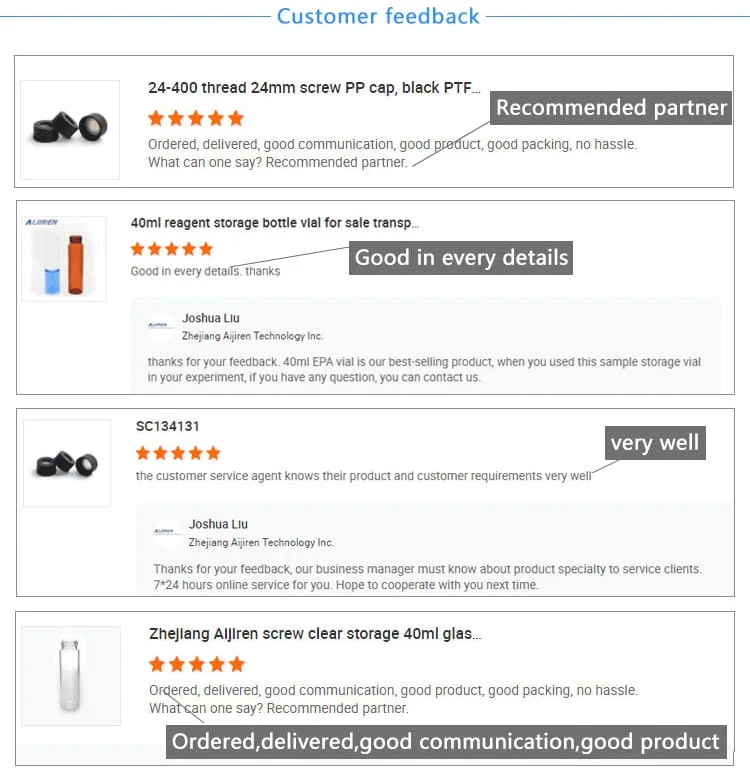Click the Recommended partner callout label
Image resolution: width=750 pixels, height=779 pixels.
pyautogui.click(x=611, y=108)
